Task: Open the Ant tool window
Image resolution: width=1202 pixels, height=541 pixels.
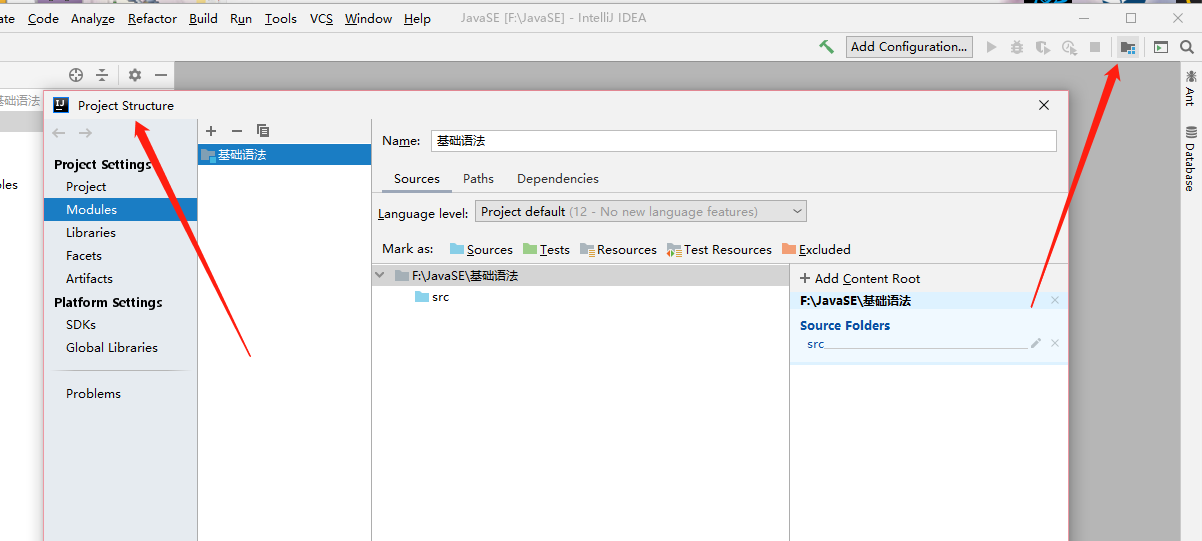Action: [x=1190, y=88]
